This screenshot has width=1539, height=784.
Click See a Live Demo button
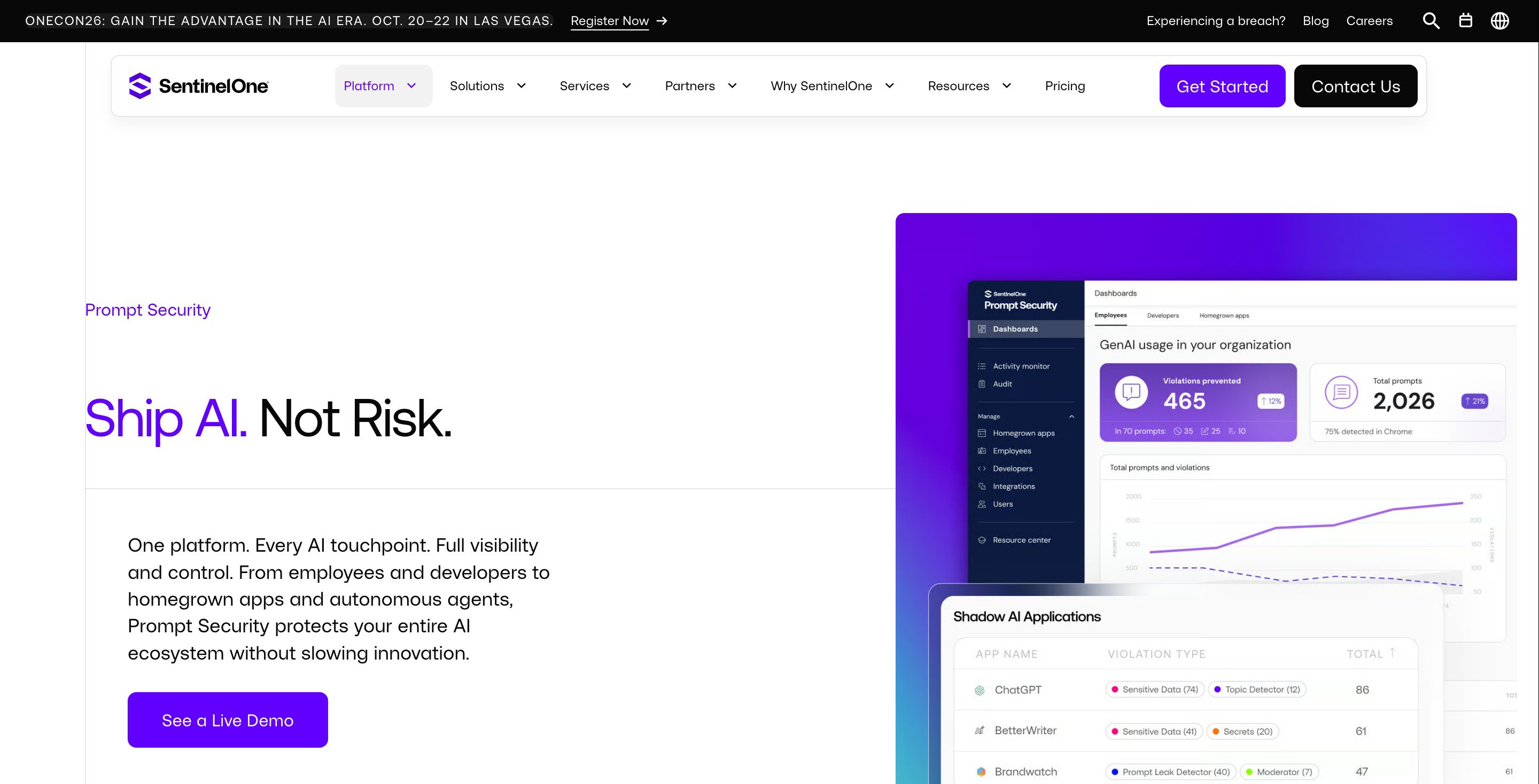[228, 720]
